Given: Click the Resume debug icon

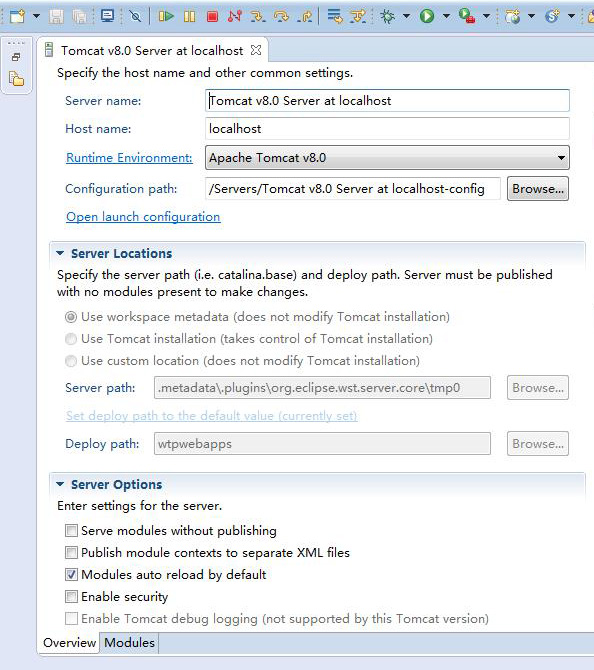Looking at the screenshot, I should [166, 17].
